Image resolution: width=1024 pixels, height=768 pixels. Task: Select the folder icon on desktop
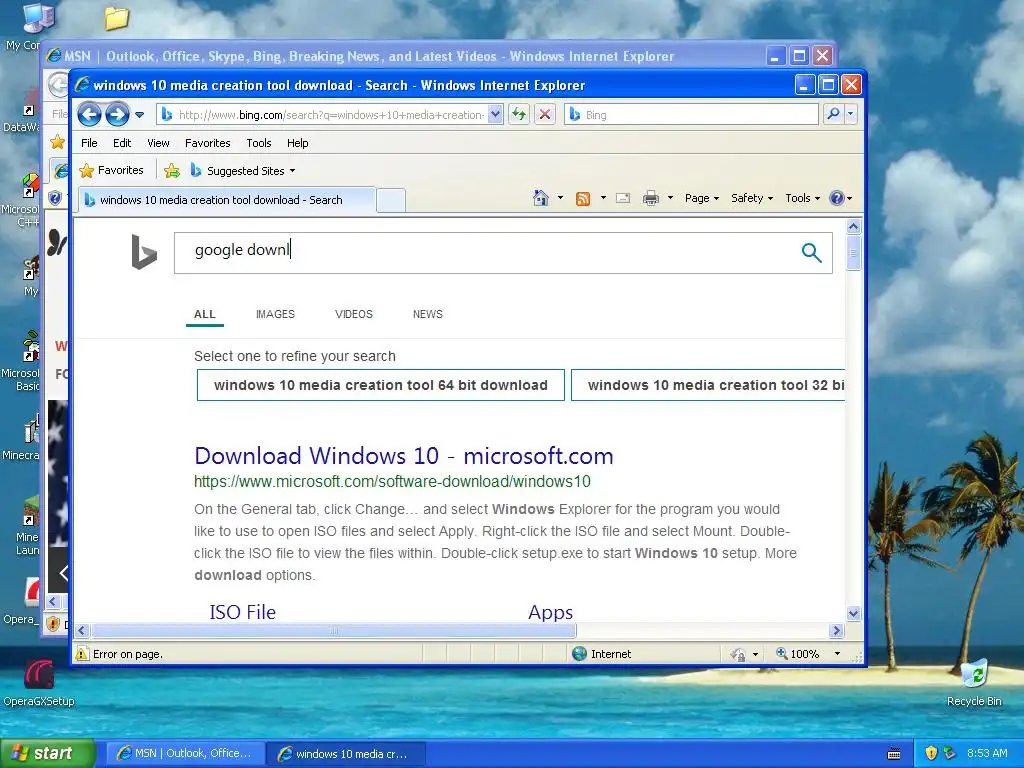[117, 18]
